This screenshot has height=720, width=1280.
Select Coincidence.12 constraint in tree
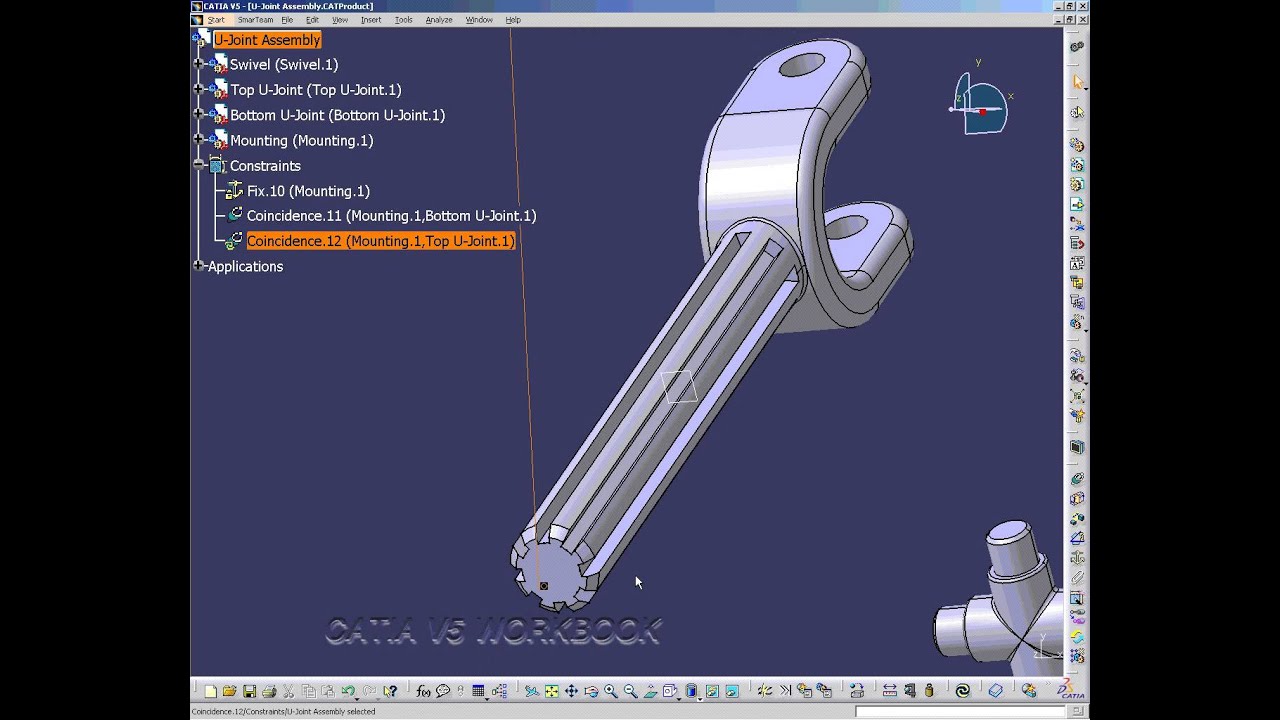[380, 241]
